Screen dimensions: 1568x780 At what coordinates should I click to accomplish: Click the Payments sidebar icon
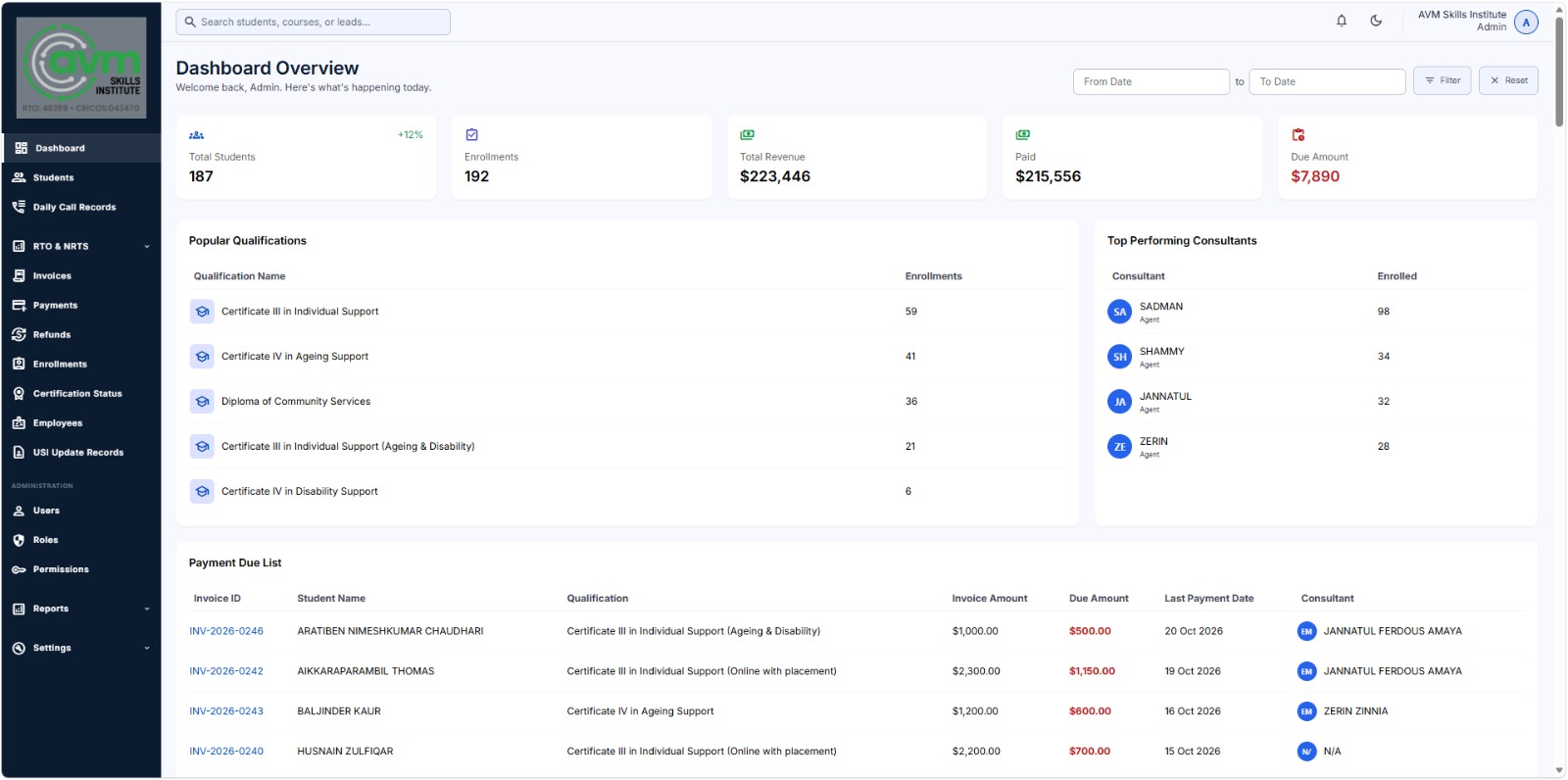[19, 305]
